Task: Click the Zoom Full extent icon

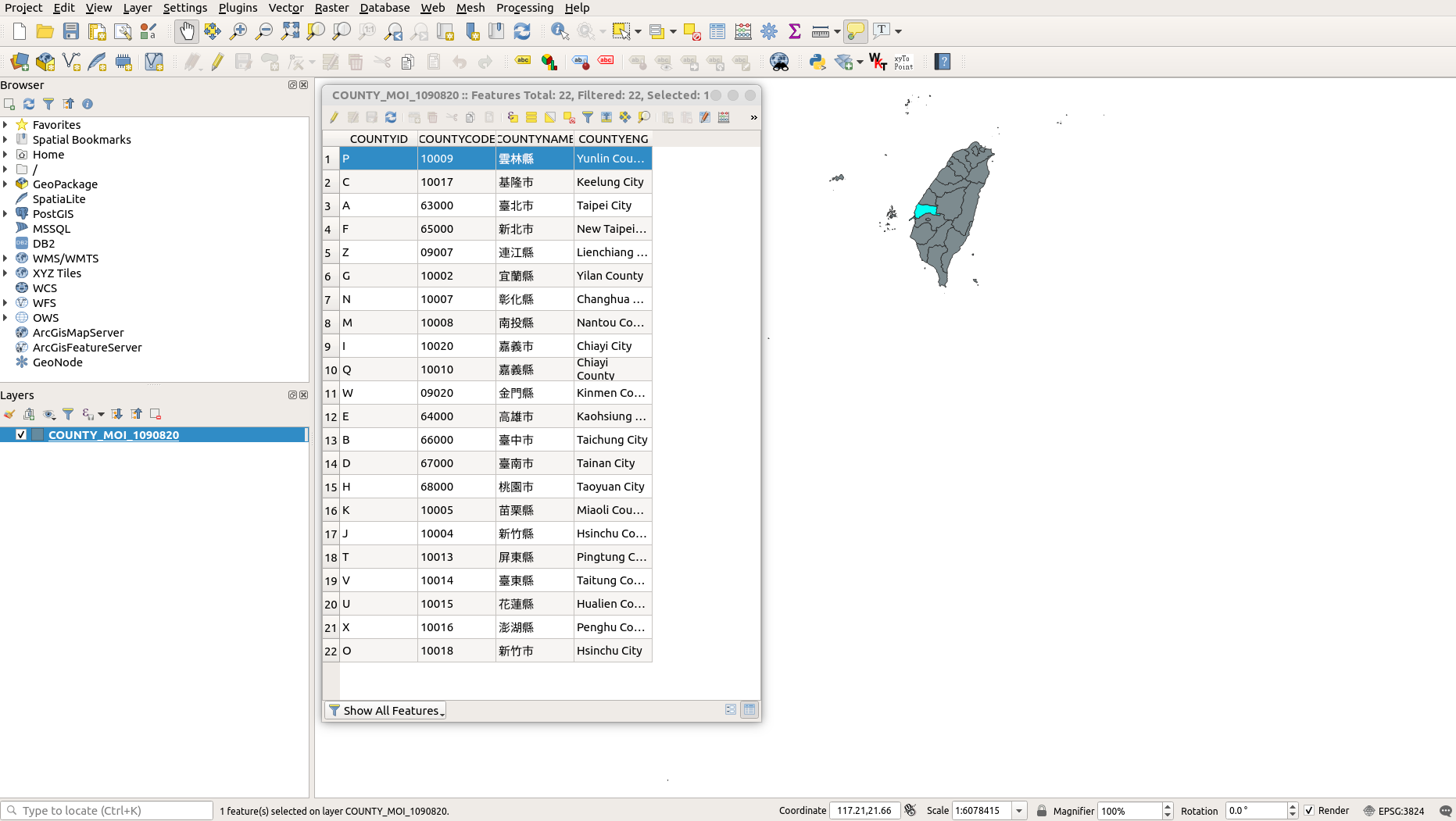Action: [x=290, y=31]
